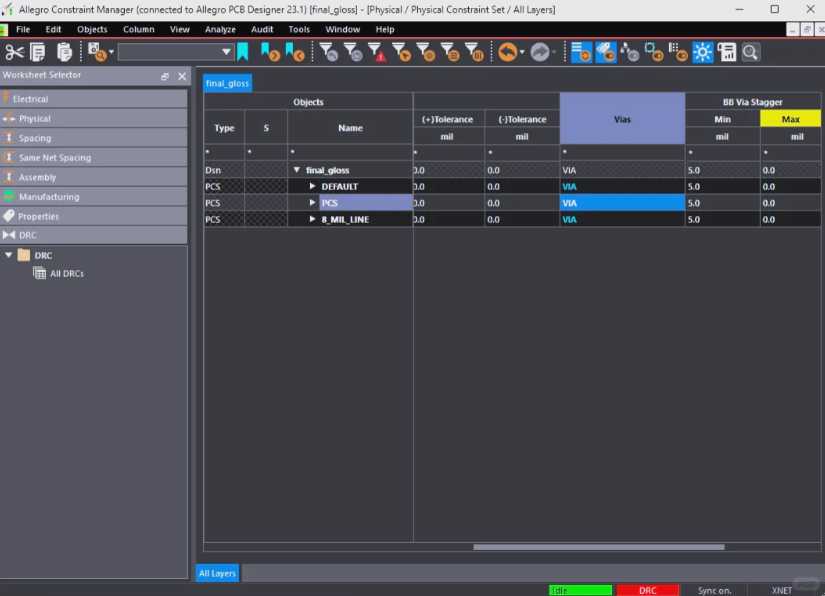
Task: Click the Paste clipboard icon
Action: [x=64, y=52]
